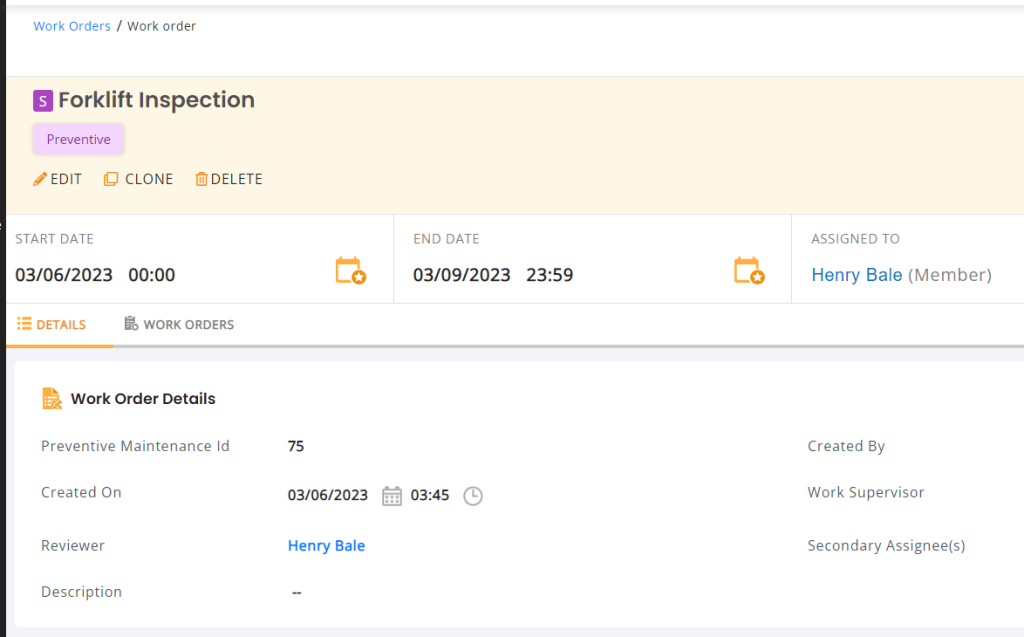Click the trash delete icon
This screenshot has height=637, width=1024.
pos(201,179)
